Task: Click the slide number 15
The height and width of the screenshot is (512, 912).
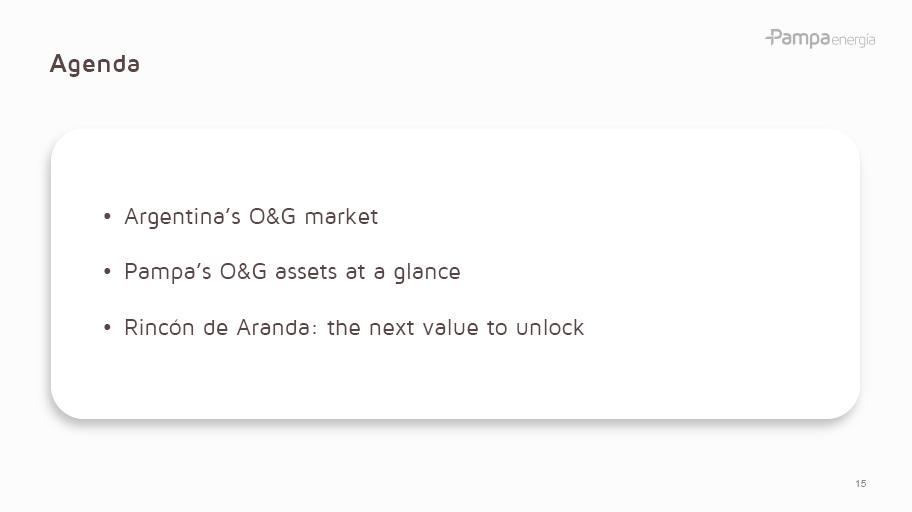Action: 861,484
